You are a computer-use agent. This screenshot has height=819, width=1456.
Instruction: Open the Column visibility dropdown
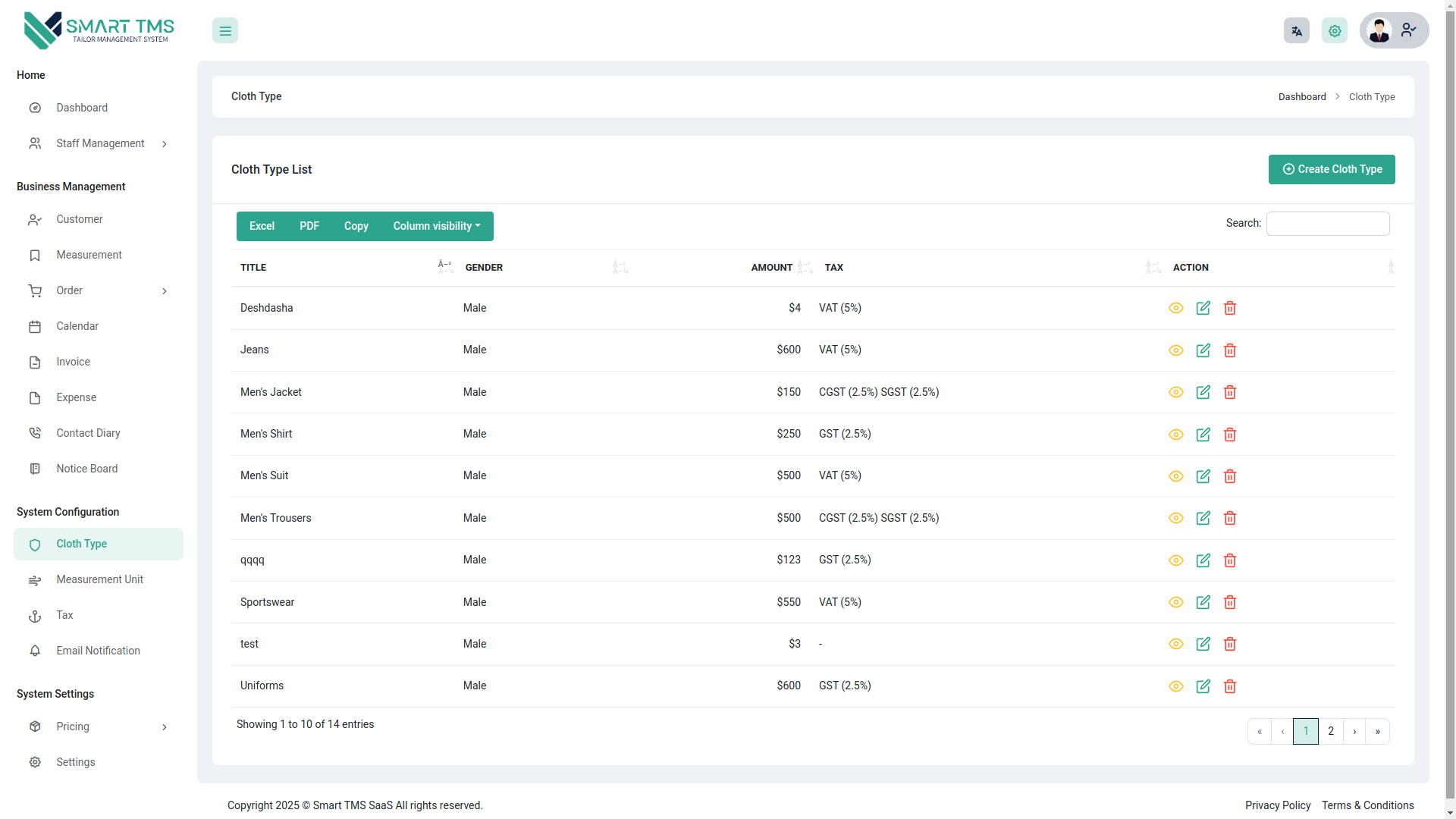pyautogui.click(x=437, y=226)
